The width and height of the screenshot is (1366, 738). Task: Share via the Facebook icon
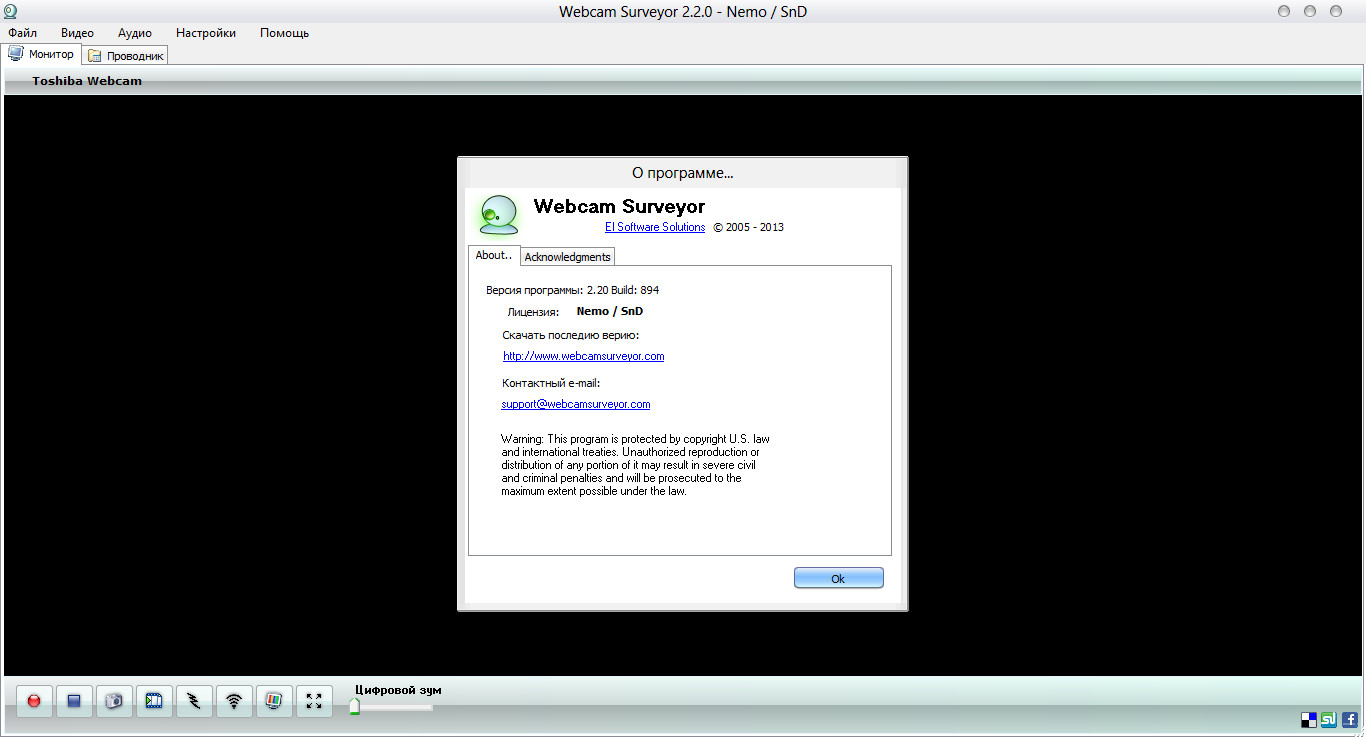click(x=1350, y=719)
